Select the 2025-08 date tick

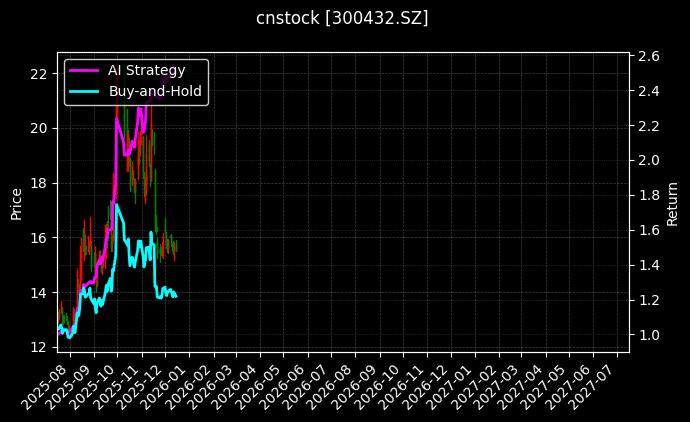(48, 384)
